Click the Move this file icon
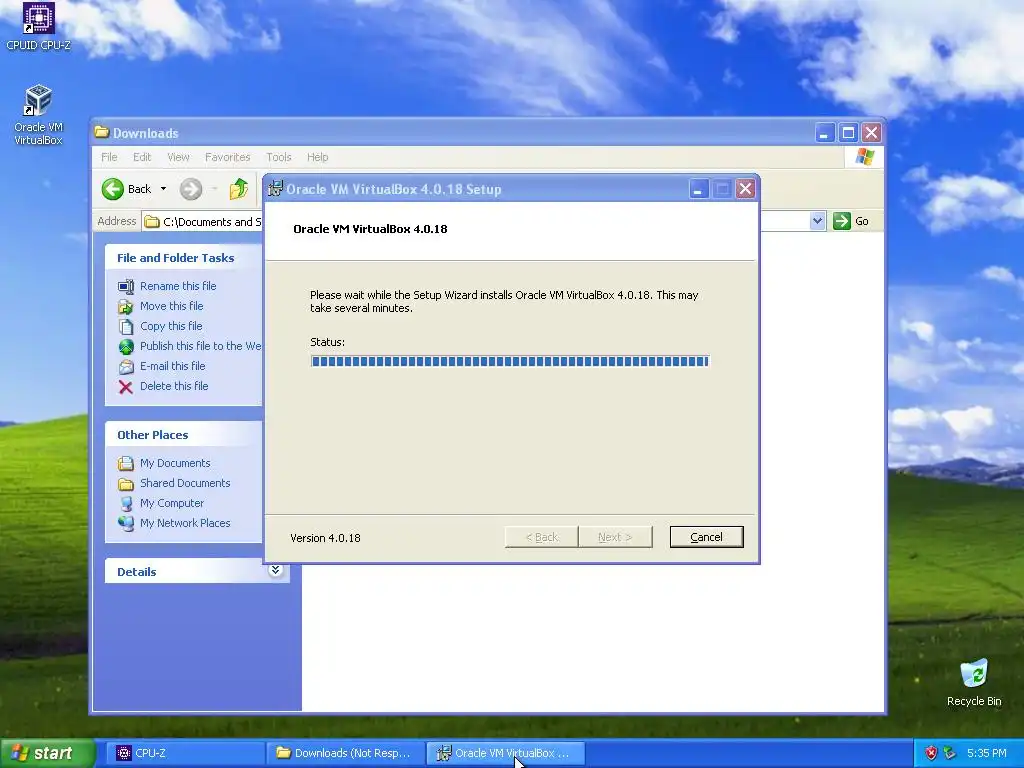This screenshot has width=1024, height=768. point(125,306)
